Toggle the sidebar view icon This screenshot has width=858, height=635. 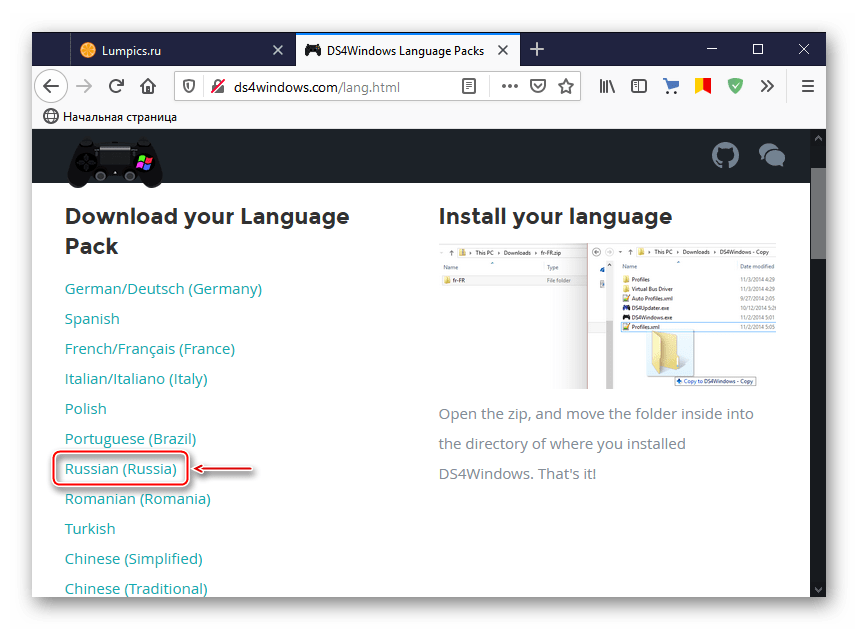(x=639, y=86)
